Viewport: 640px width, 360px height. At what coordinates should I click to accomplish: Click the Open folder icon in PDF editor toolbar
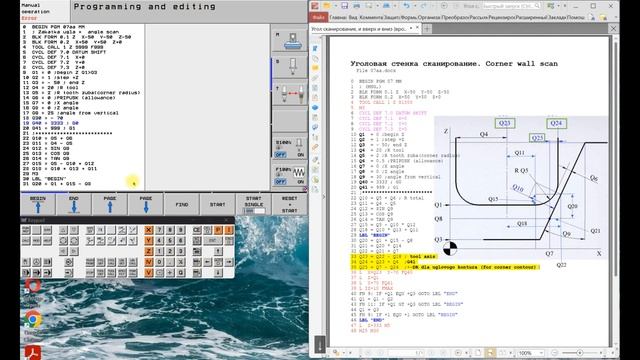click(327, 6)
